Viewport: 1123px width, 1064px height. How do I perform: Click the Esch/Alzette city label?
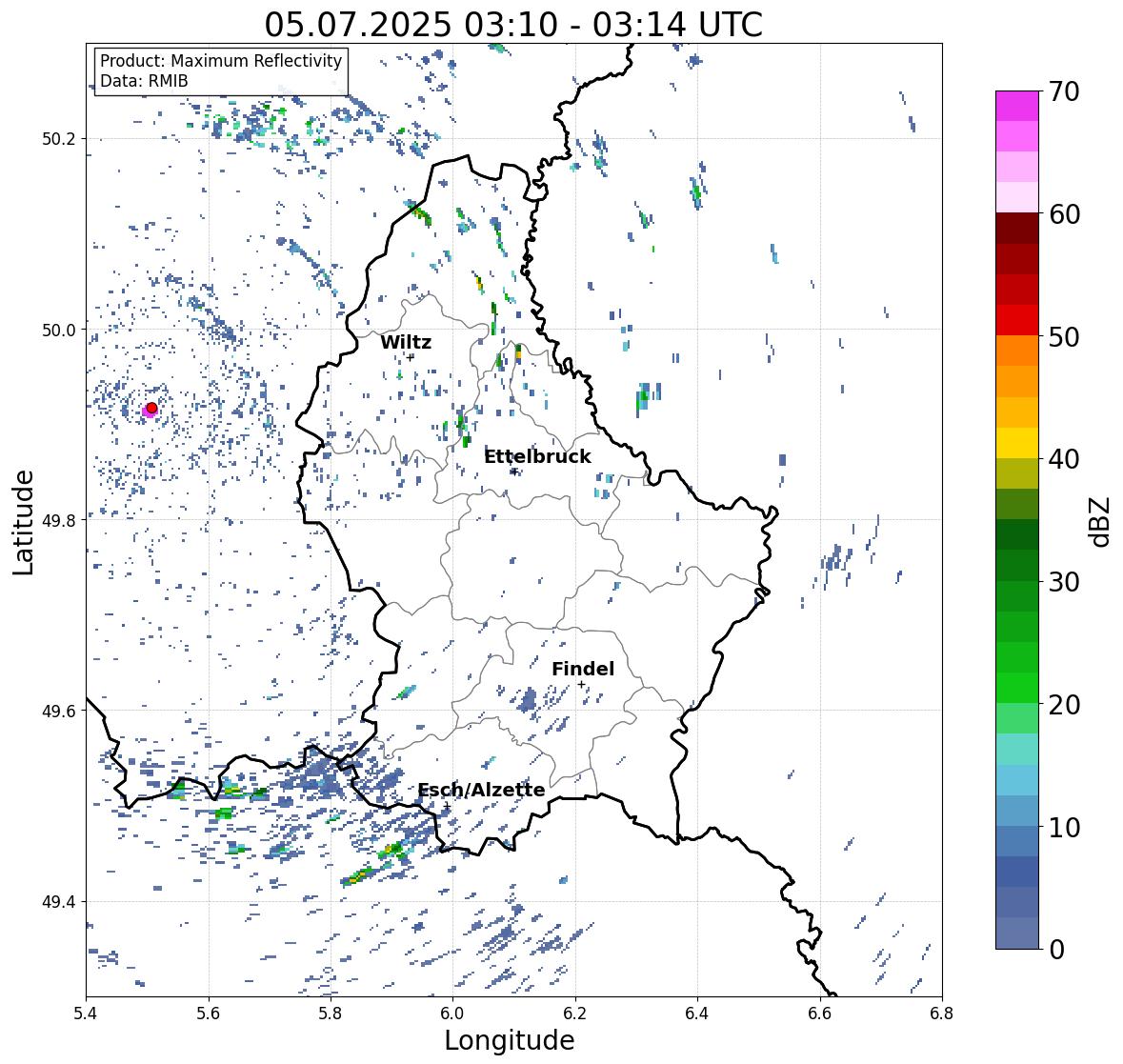coord(481,790)
